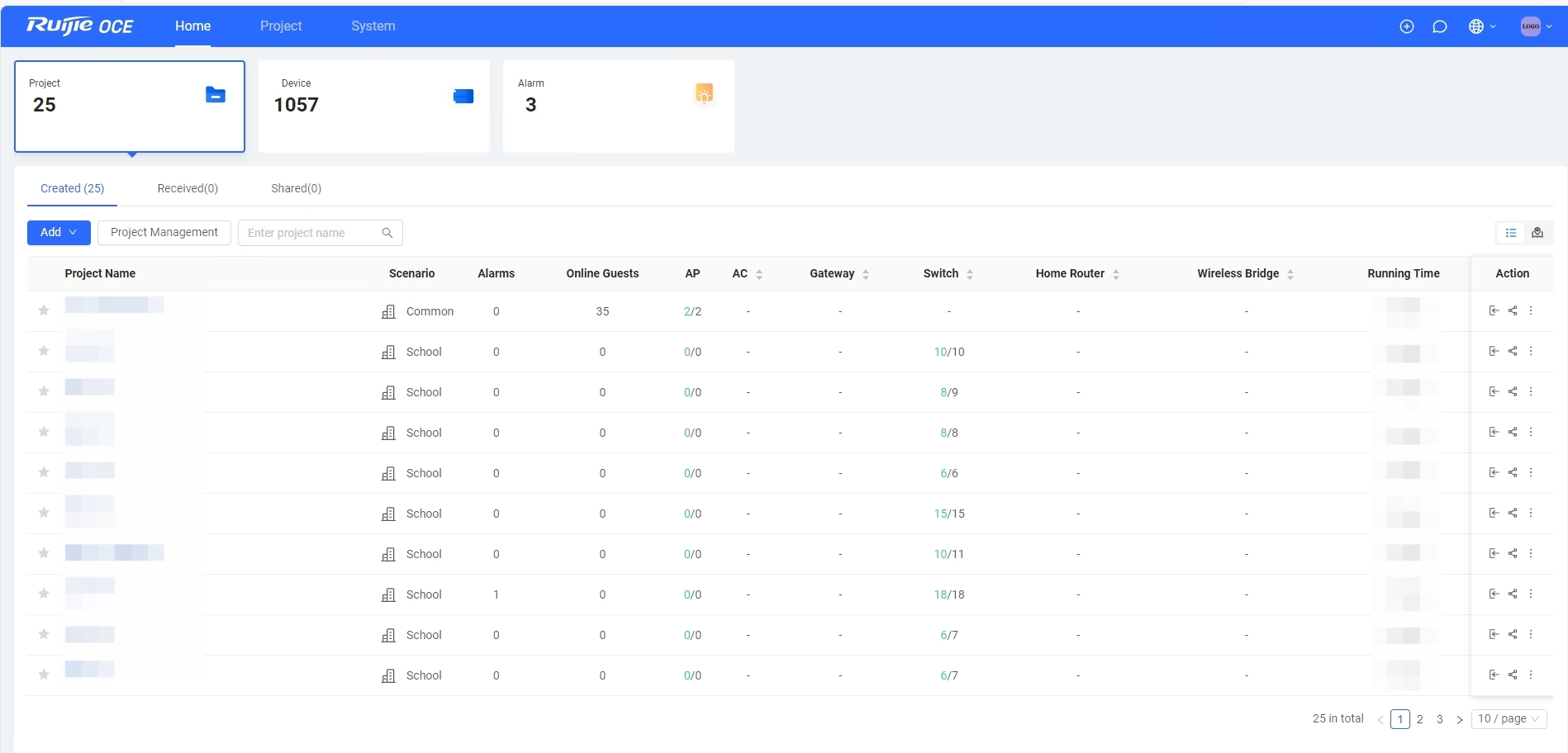
Task: Share the project with switch 10/11
Action: click(x=1513, y=553)
